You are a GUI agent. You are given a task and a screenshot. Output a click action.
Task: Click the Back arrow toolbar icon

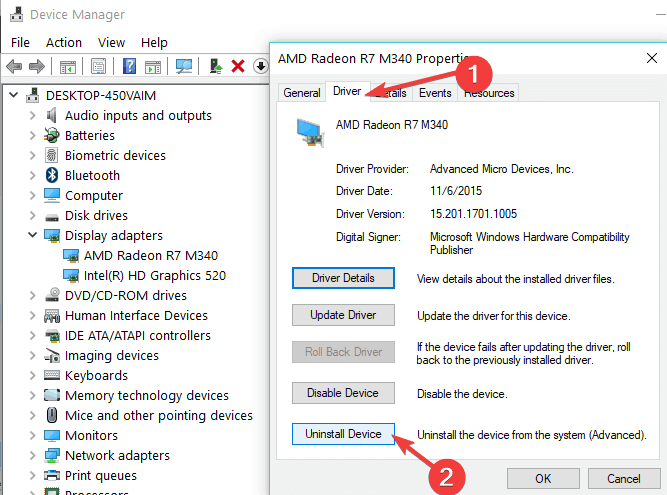tap(14, 66)
